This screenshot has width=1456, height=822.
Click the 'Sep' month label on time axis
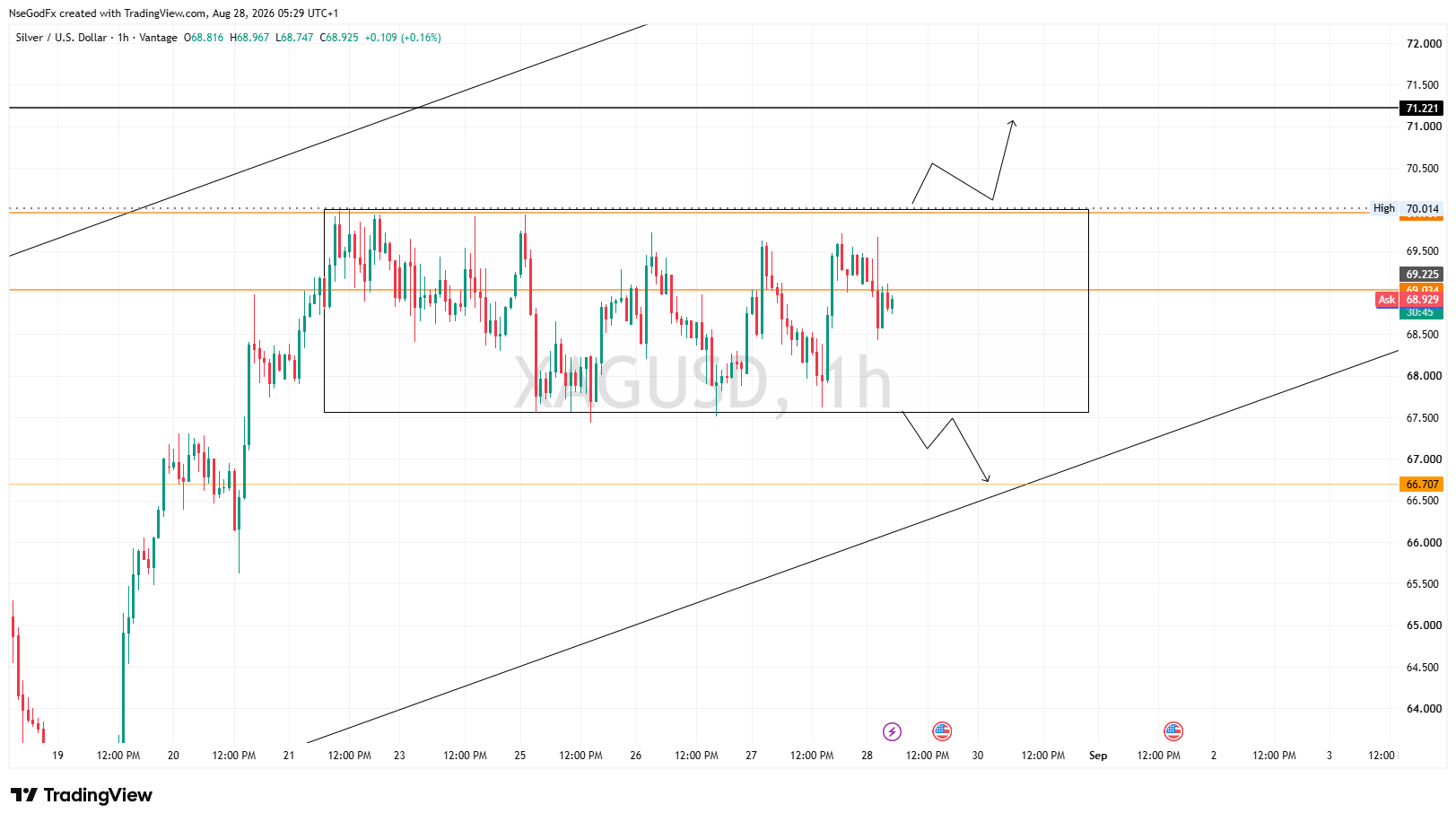1098,756
